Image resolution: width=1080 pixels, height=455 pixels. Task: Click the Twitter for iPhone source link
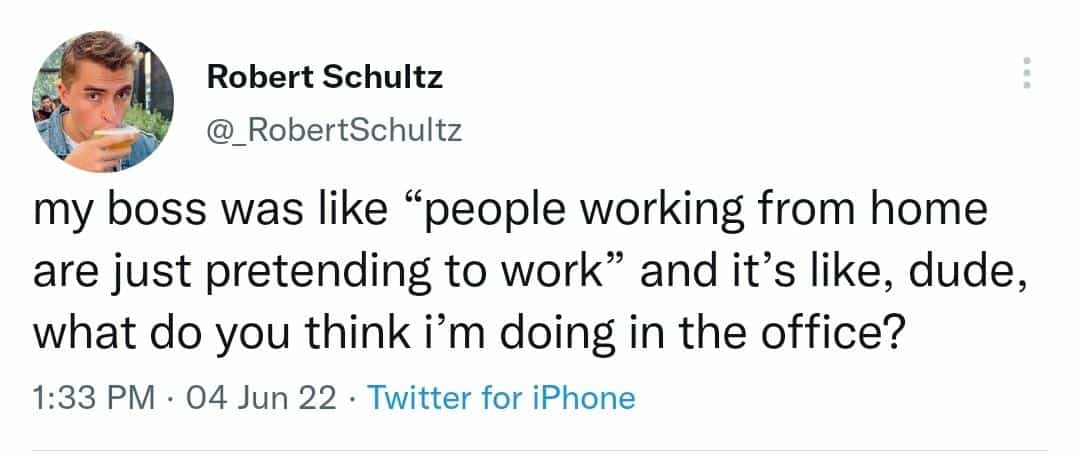click(x=501, y=398)
